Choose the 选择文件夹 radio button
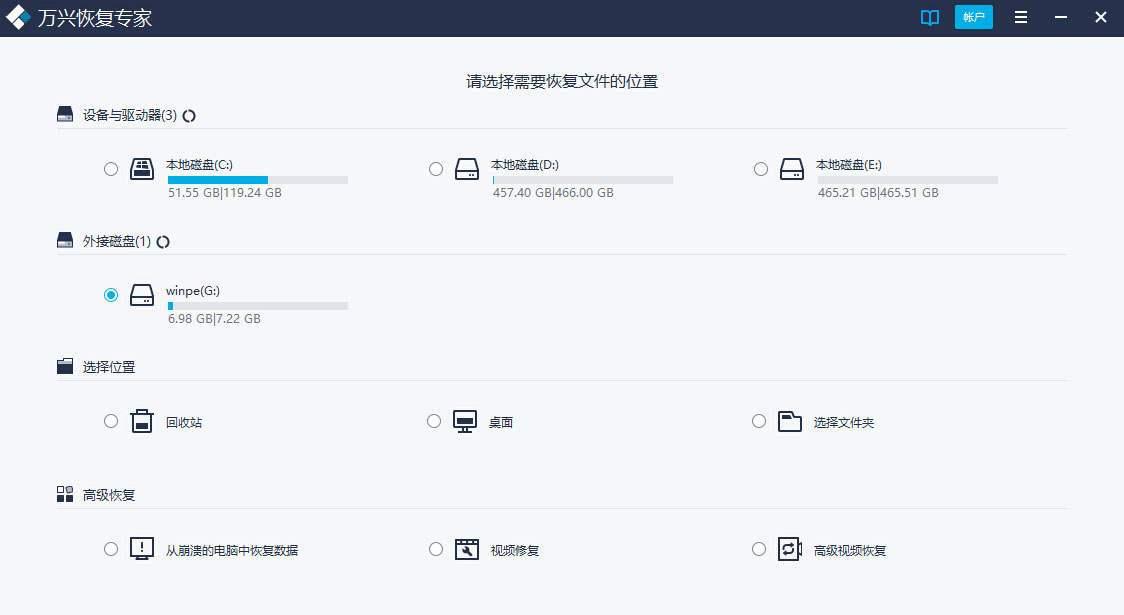 click(759, 421)
